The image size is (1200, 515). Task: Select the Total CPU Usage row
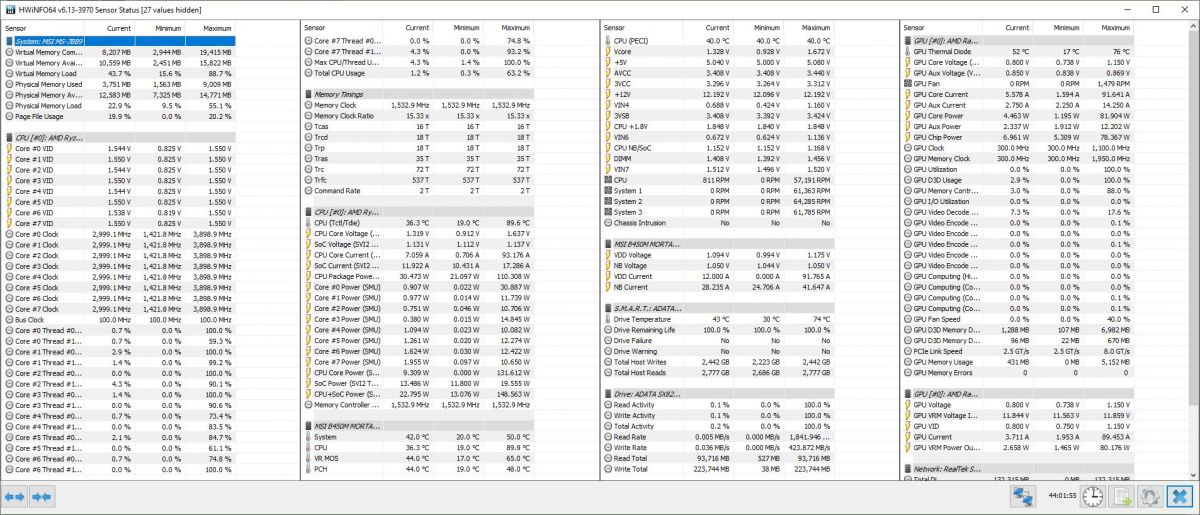[x=419, y=73]
